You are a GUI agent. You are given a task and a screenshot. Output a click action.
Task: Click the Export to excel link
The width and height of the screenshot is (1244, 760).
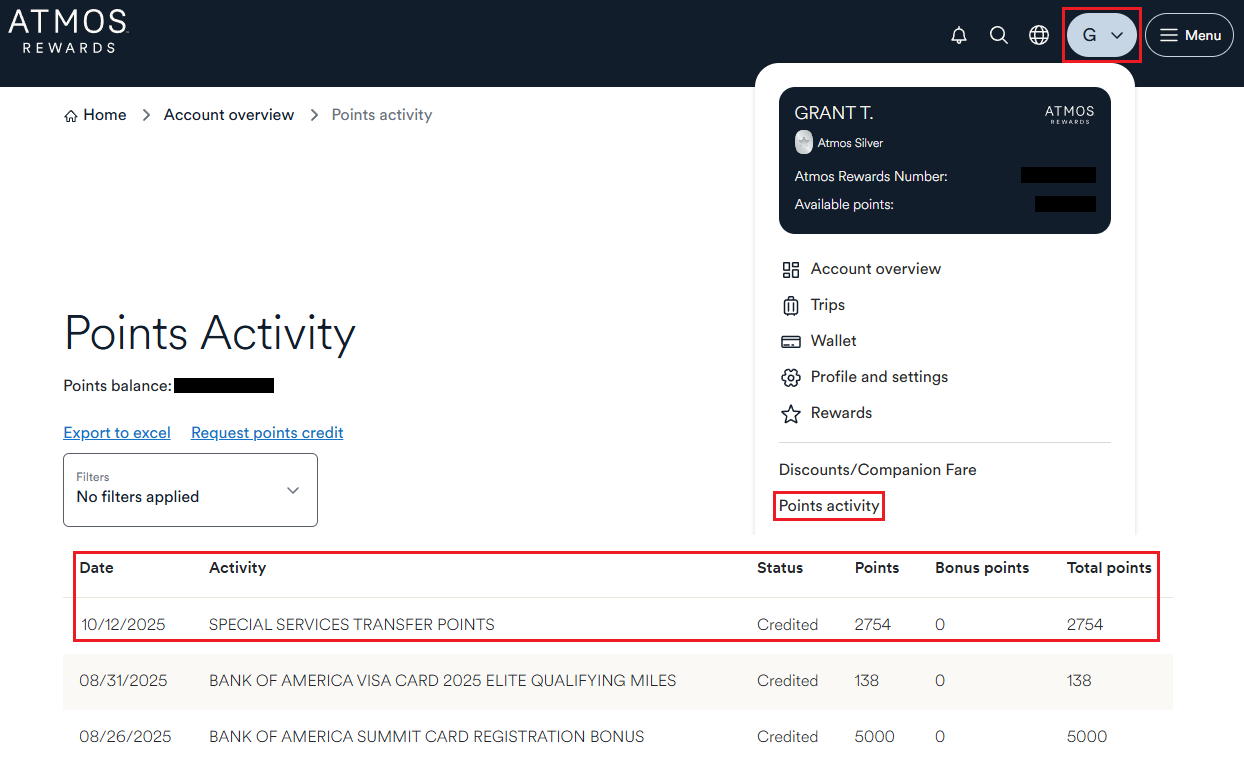117,433
